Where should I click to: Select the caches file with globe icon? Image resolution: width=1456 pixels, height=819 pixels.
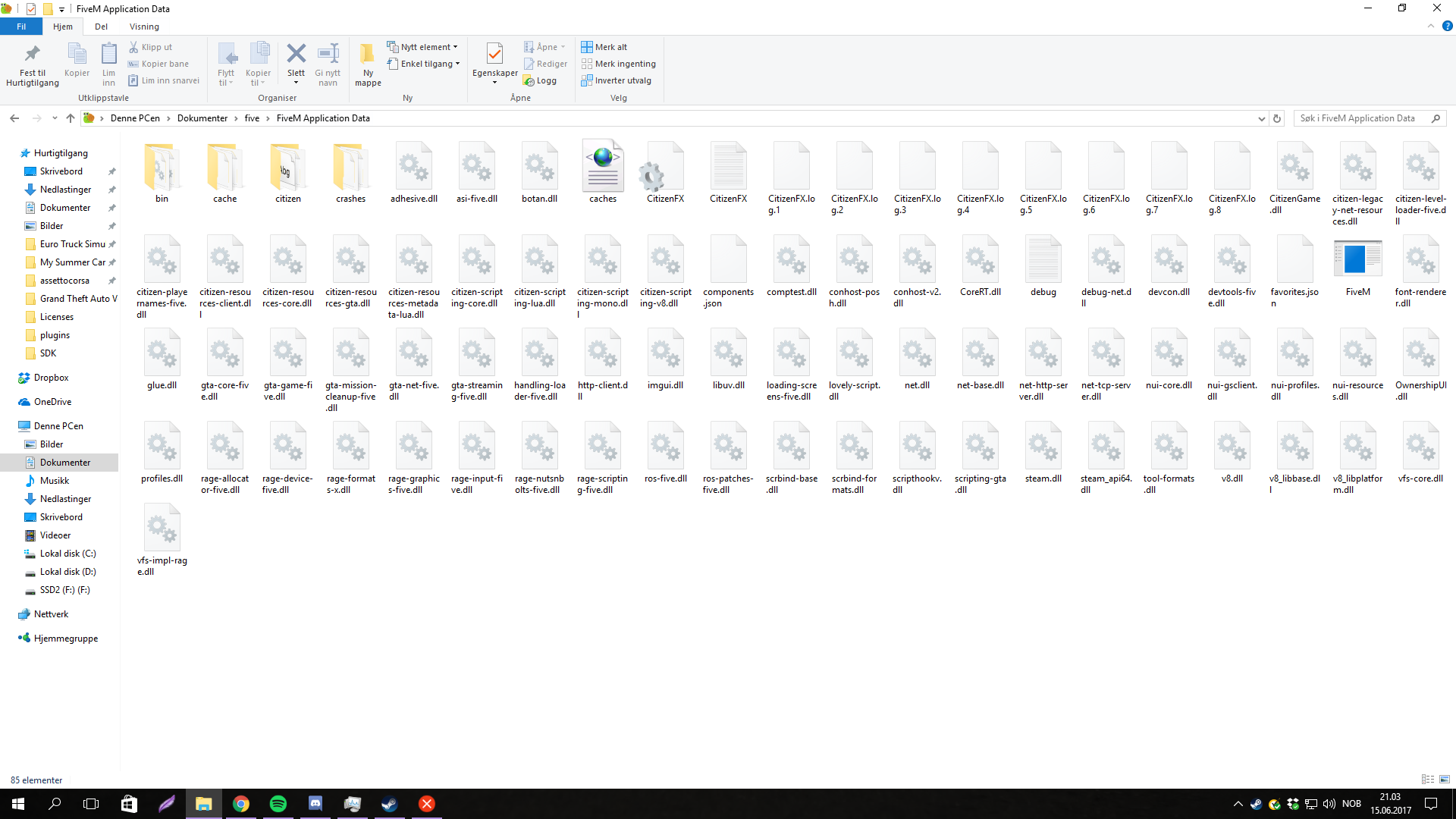coord(603,172)
